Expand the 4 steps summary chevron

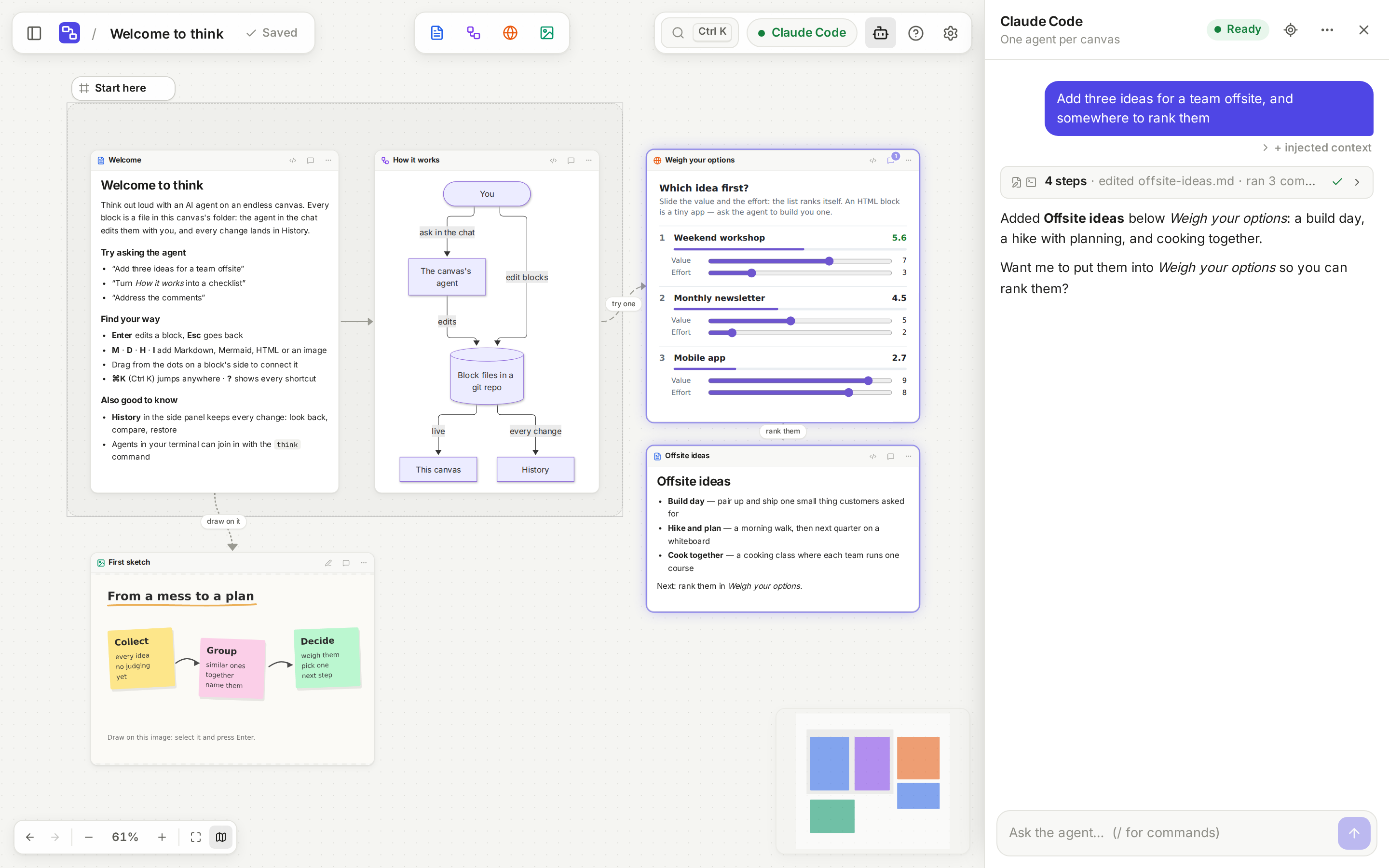[x=1357, y=182]
